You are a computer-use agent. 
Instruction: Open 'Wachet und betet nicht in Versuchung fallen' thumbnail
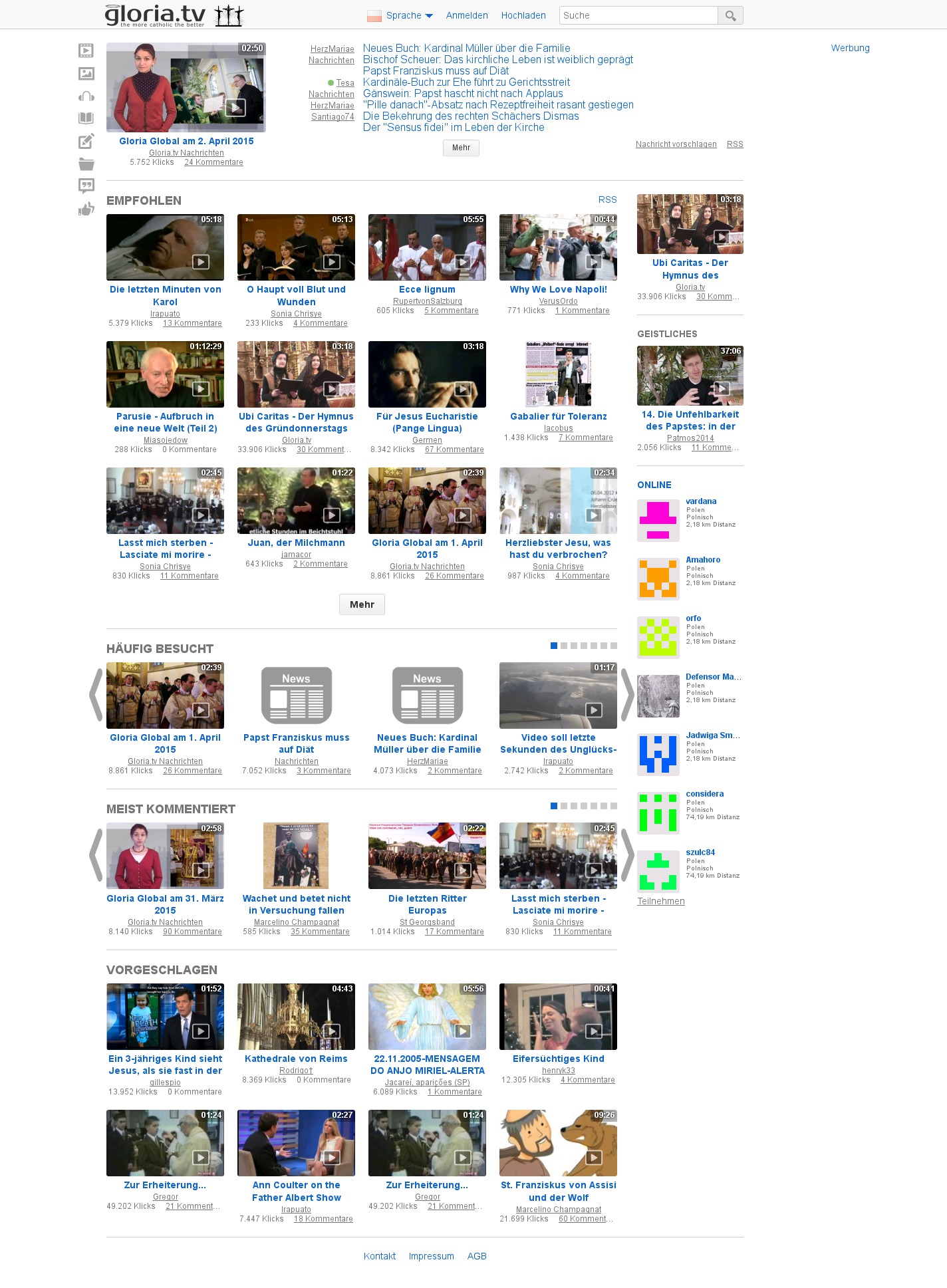click(296, 856)
